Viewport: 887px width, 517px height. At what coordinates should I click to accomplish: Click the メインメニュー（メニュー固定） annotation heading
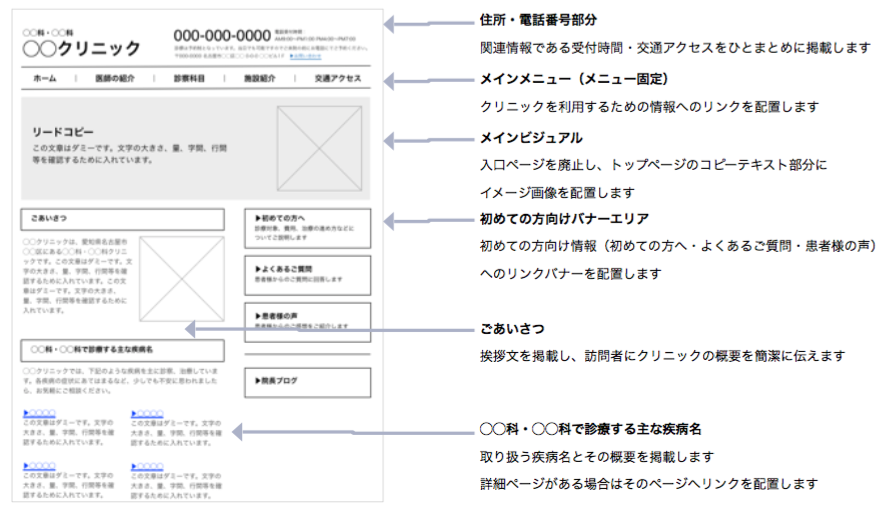574,79
